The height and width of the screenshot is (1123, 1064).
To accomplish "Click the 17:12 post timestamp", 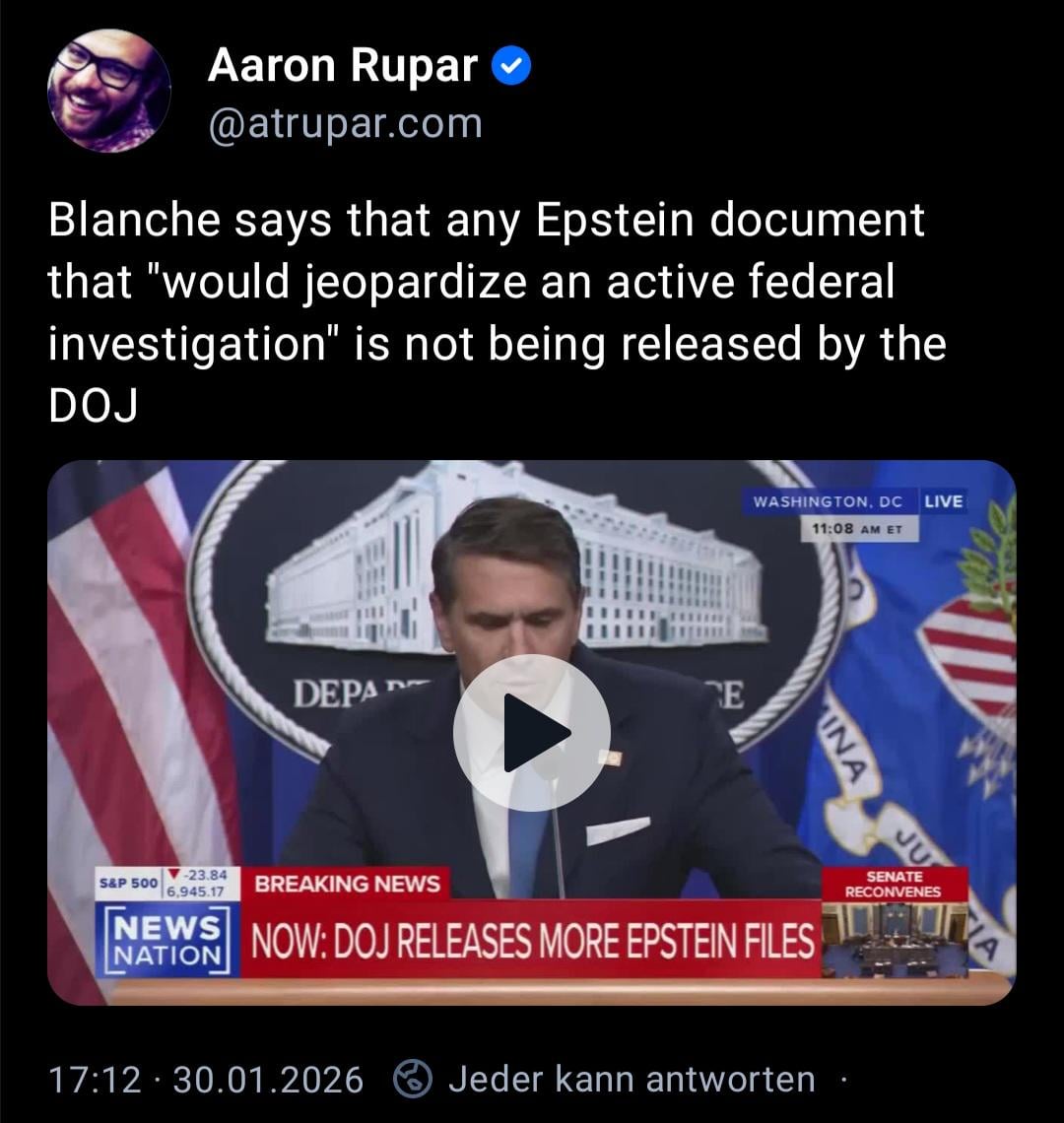I will [x=95, y=1080].
